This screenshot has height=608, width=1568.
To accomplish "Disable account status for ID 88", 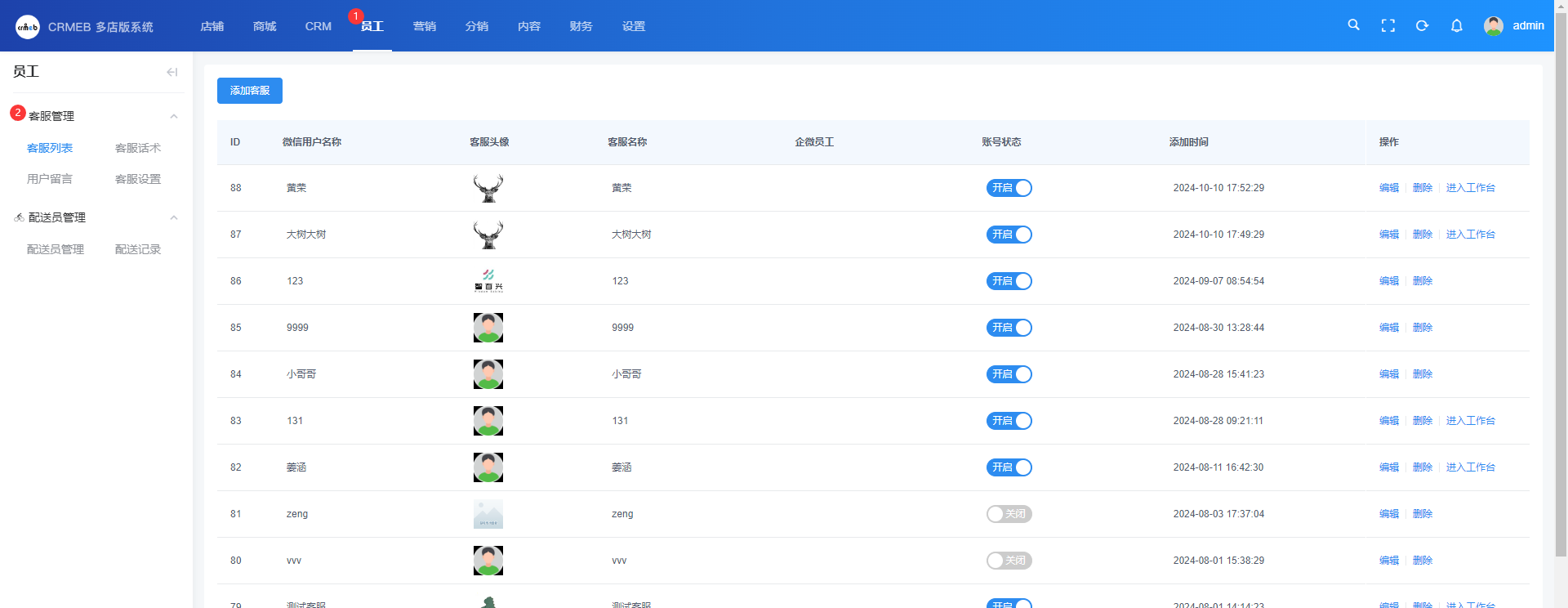I will (x=1009, y=188).
